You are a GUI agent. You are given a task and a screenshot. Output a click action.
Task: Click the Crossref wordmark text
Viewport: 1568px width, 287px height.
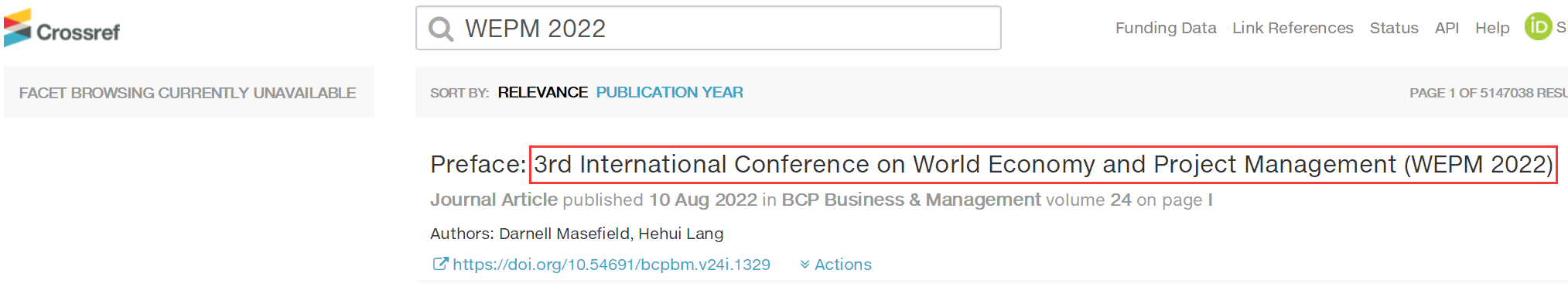click(78, 32)
